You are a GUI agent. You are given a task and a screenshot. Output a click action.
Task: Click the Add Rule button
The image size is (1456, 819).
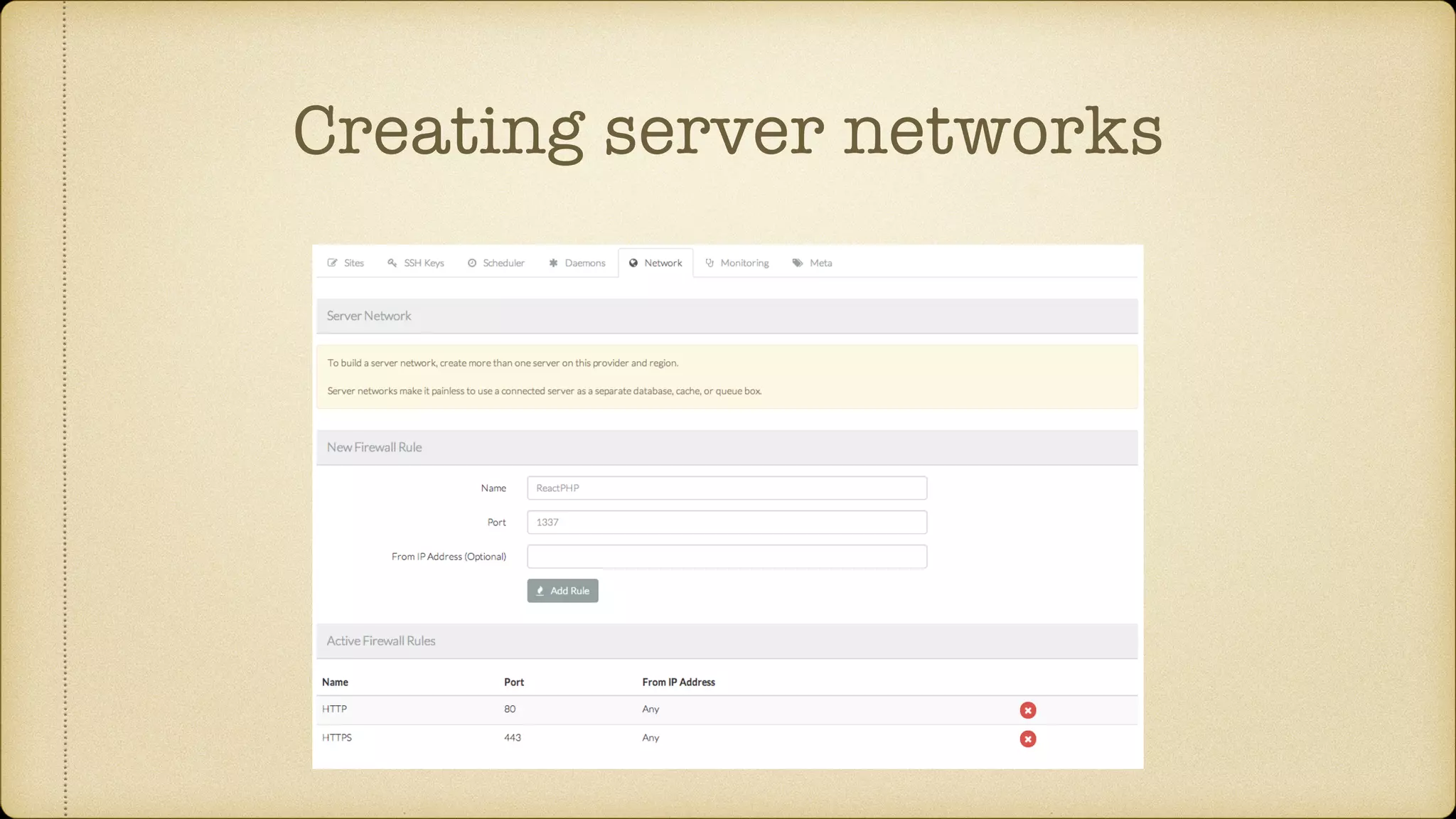click(562, 591)
